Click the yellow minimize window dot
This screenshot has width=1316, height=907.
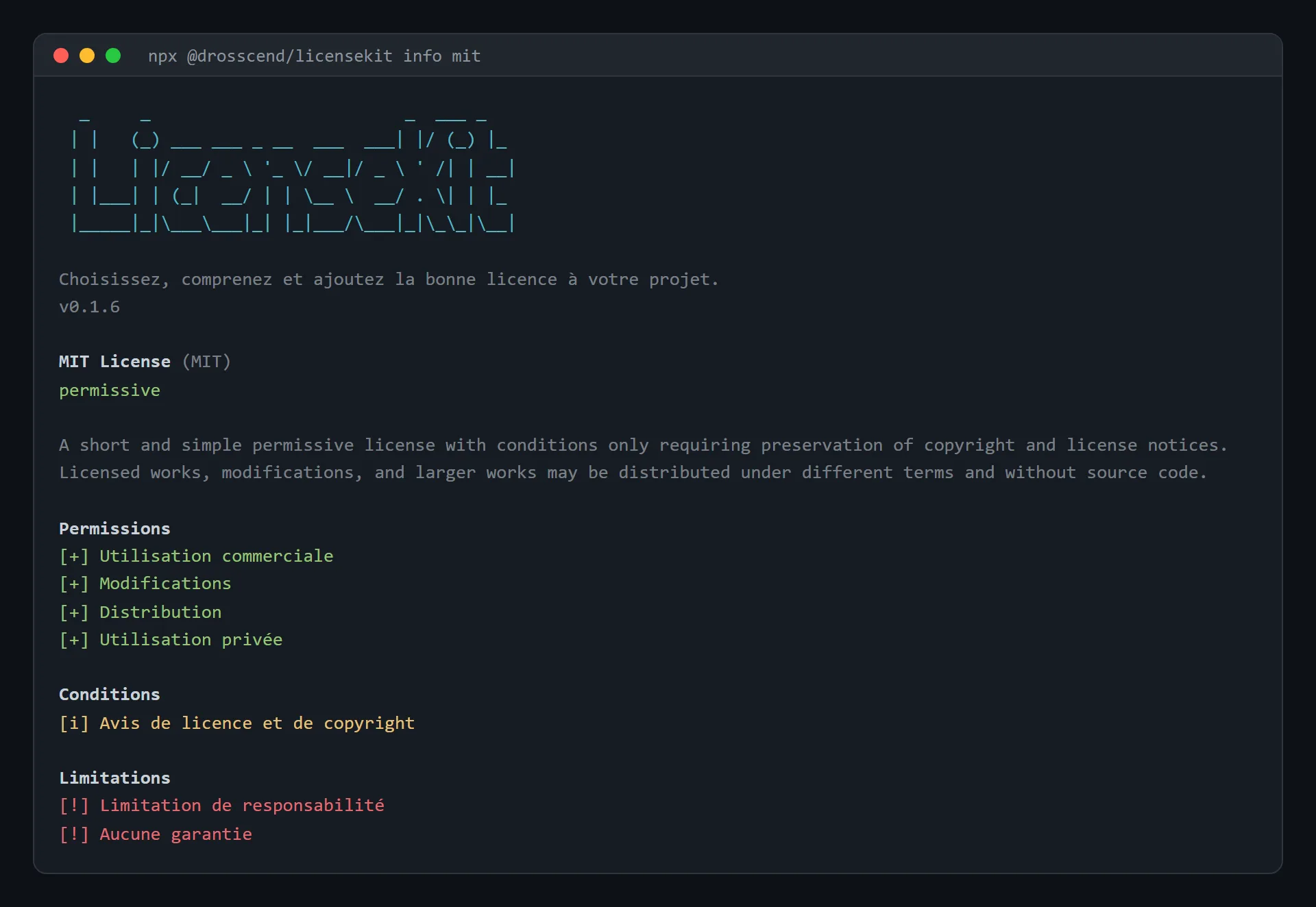pos(87,55)
